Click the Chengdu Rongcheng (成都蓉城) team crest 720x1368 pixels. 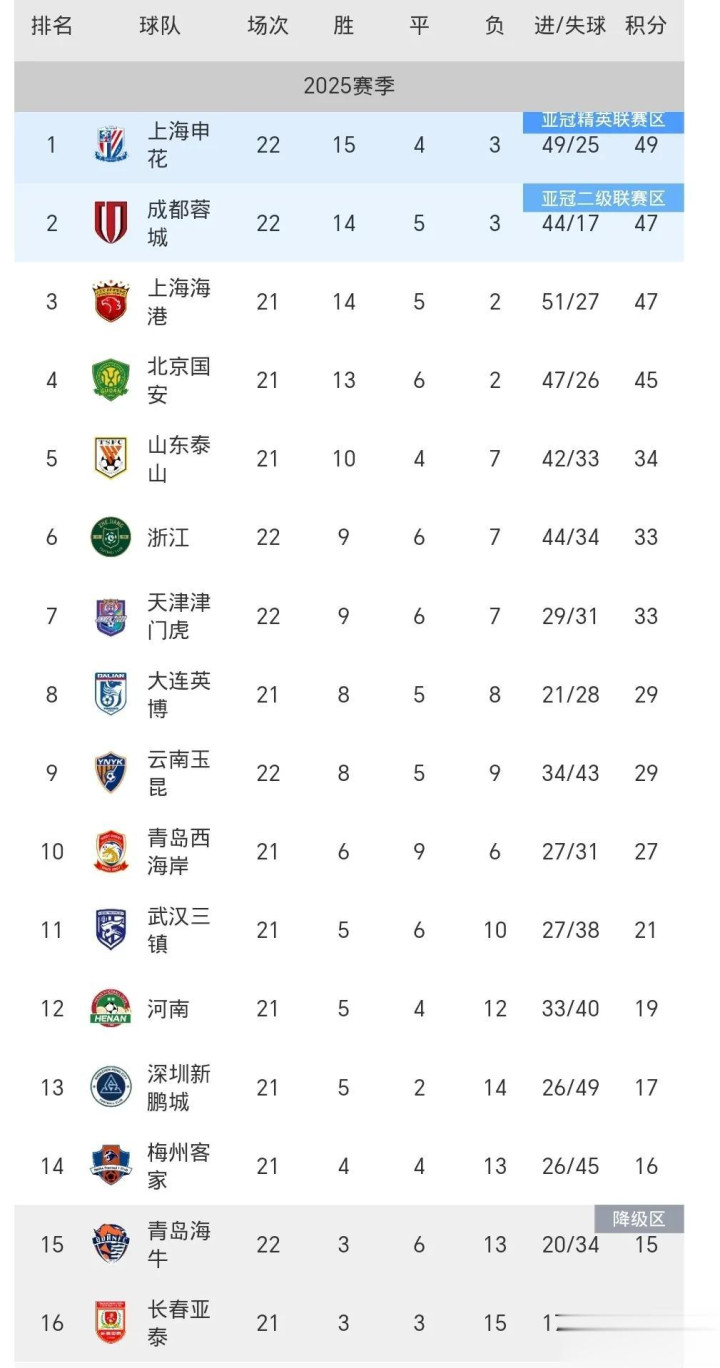tap(111, 223)
